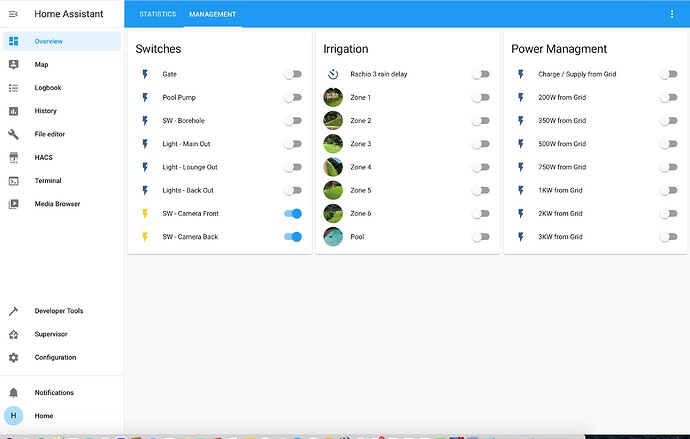
Task: Click the Developer Tools label
Action: coord(59,311)
